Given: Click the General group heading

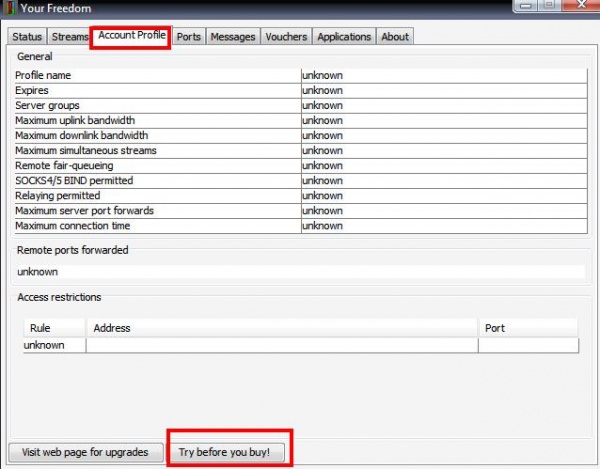Looking at the screenshot, I should (35, 57).
